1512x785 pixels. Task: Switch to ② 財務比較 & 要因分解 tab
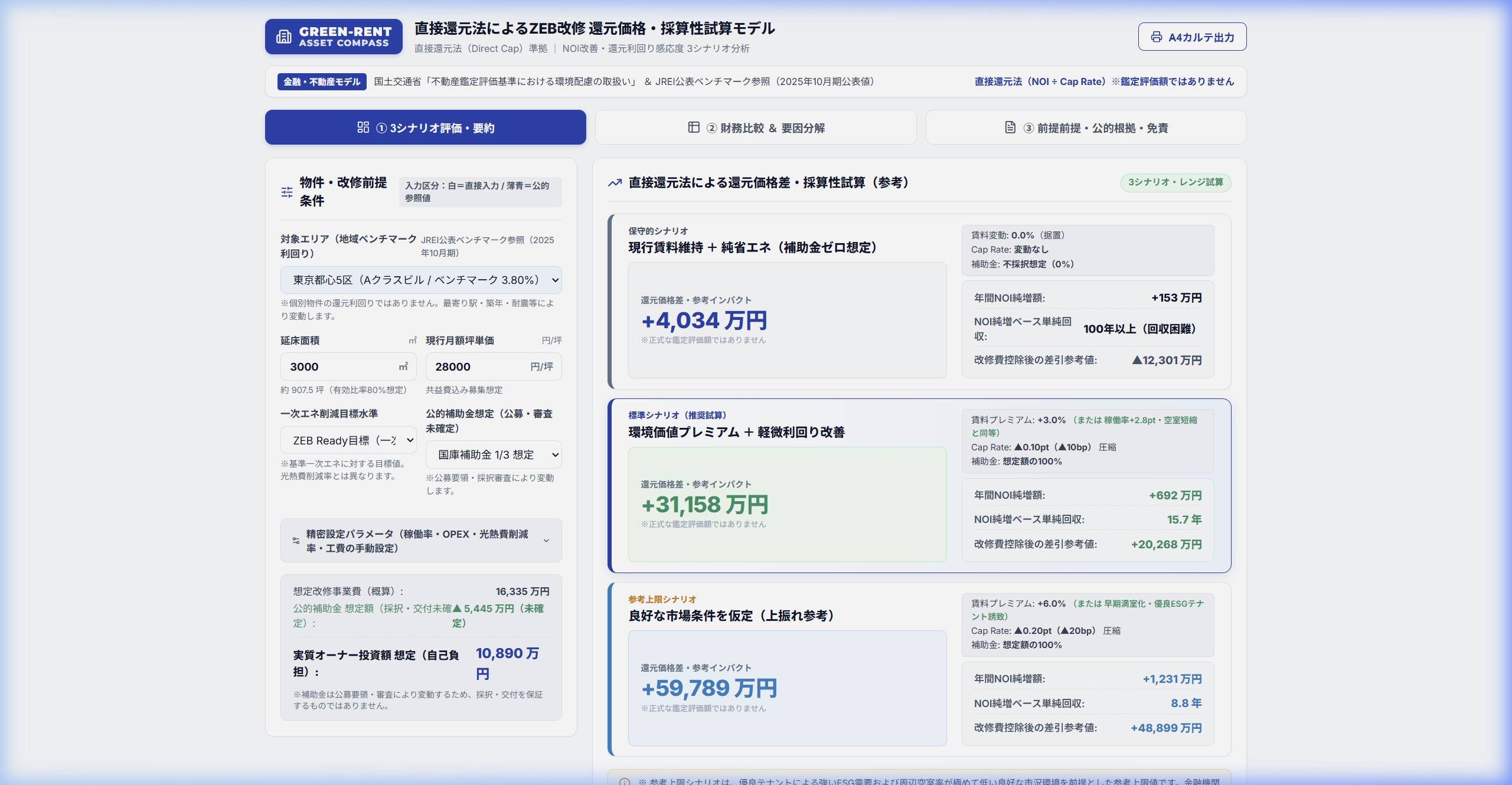click(x=756, y=127)
